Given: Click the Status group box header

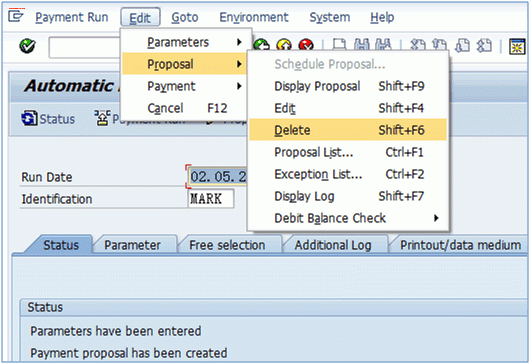Looking at the screenshot, I should (274, 307).
